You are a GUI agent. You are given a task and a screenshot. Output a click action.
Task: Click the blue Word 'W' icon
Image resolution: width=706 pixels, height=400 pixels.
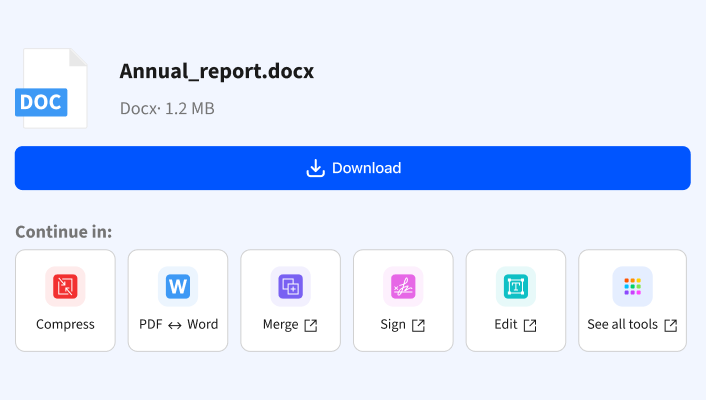tap(178, 287)
